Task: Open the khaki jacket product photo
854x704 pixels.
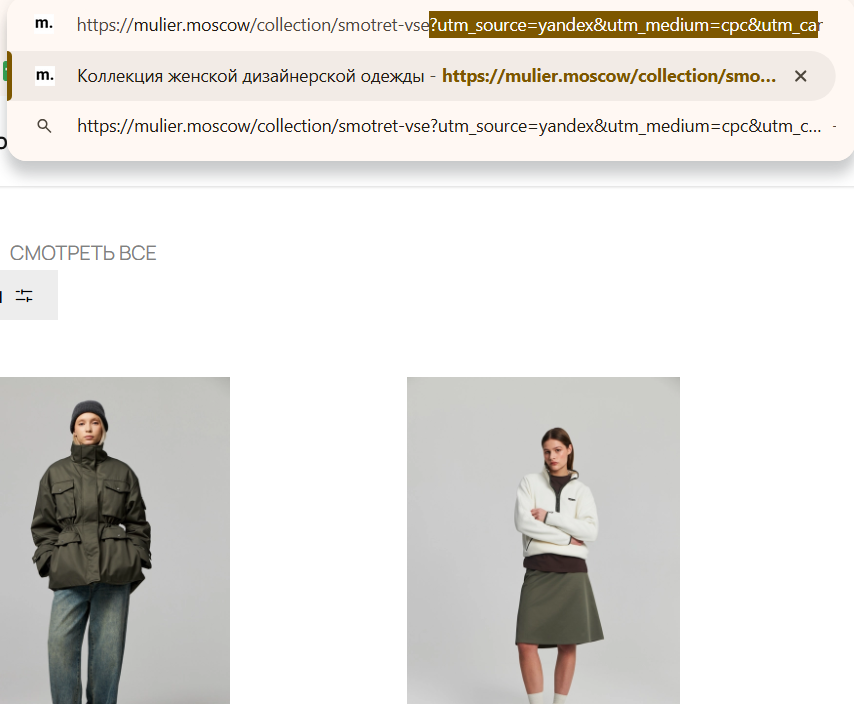Action: 115,540
